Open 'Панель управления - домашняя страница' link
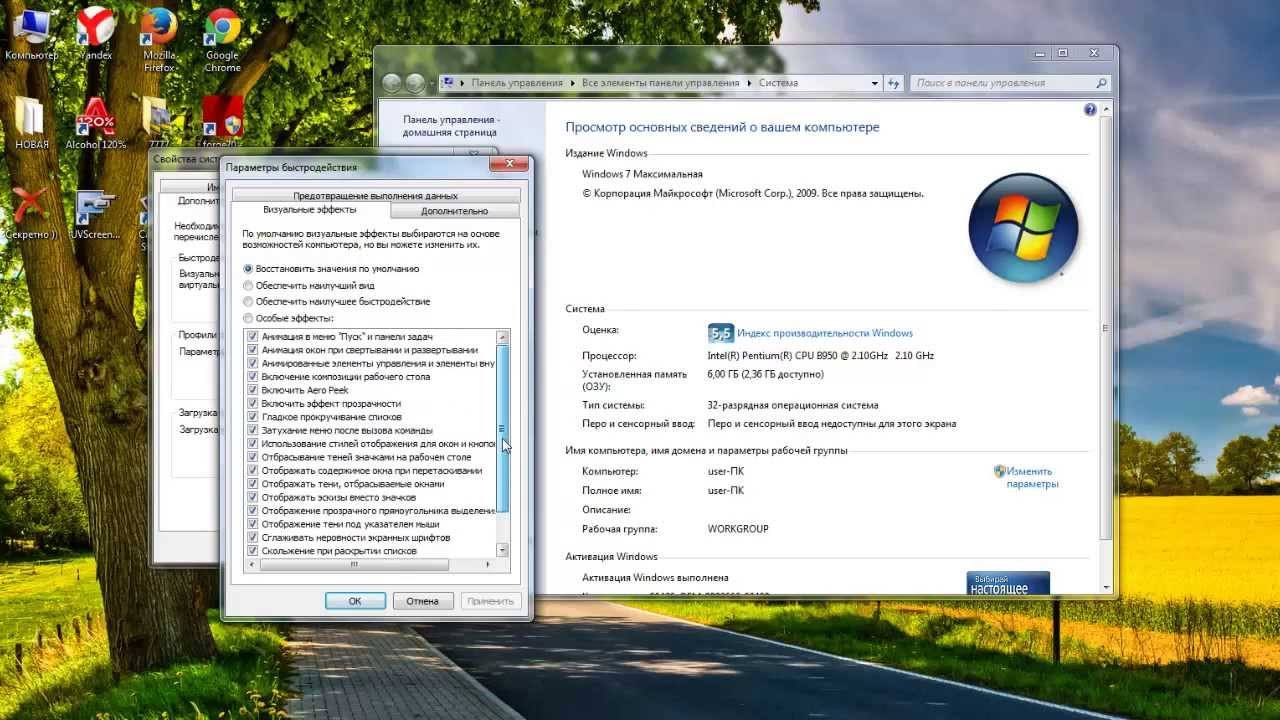The image size is (1280, 720). [450, 125]
